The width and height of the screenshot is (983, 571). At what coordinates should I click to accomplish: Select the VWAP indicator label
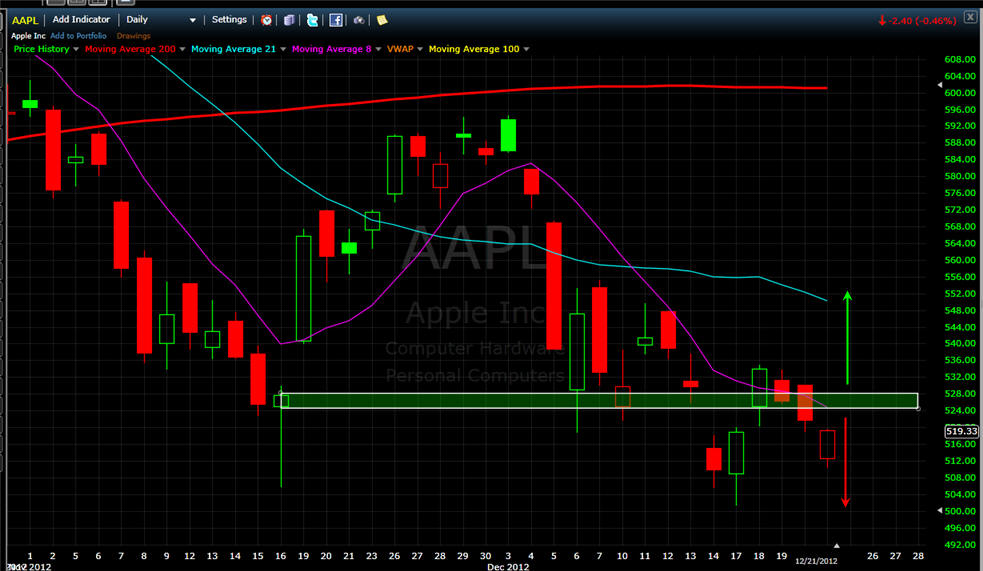400,49
